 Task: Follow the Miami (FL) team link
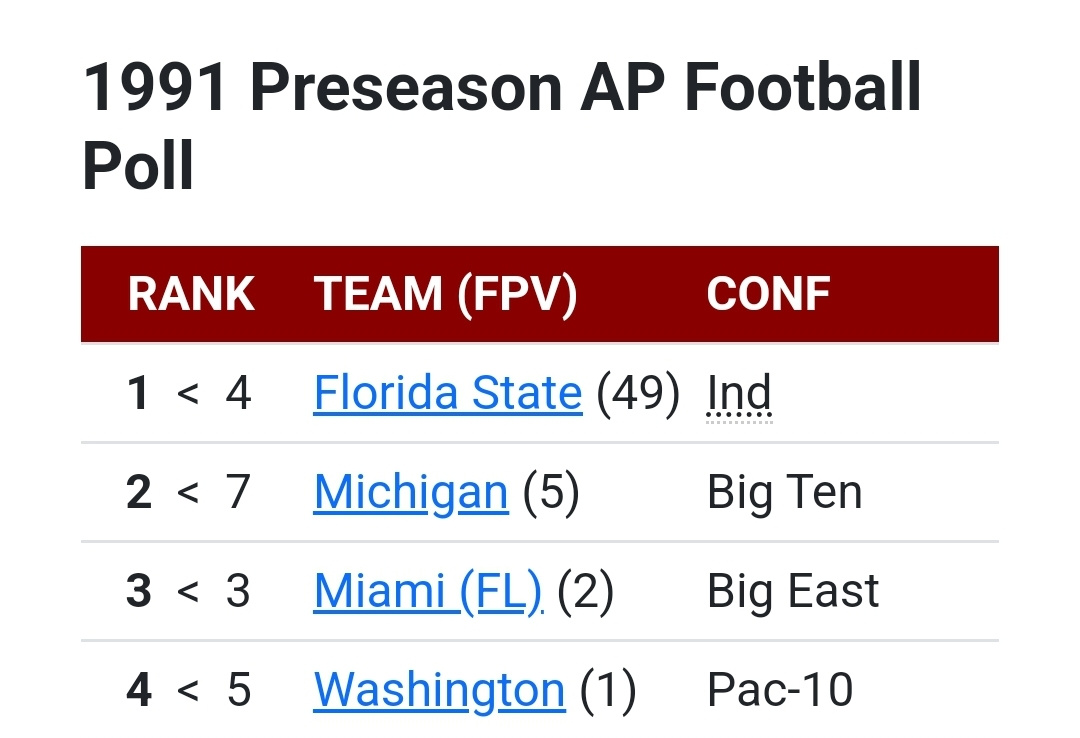click(428, 591)
